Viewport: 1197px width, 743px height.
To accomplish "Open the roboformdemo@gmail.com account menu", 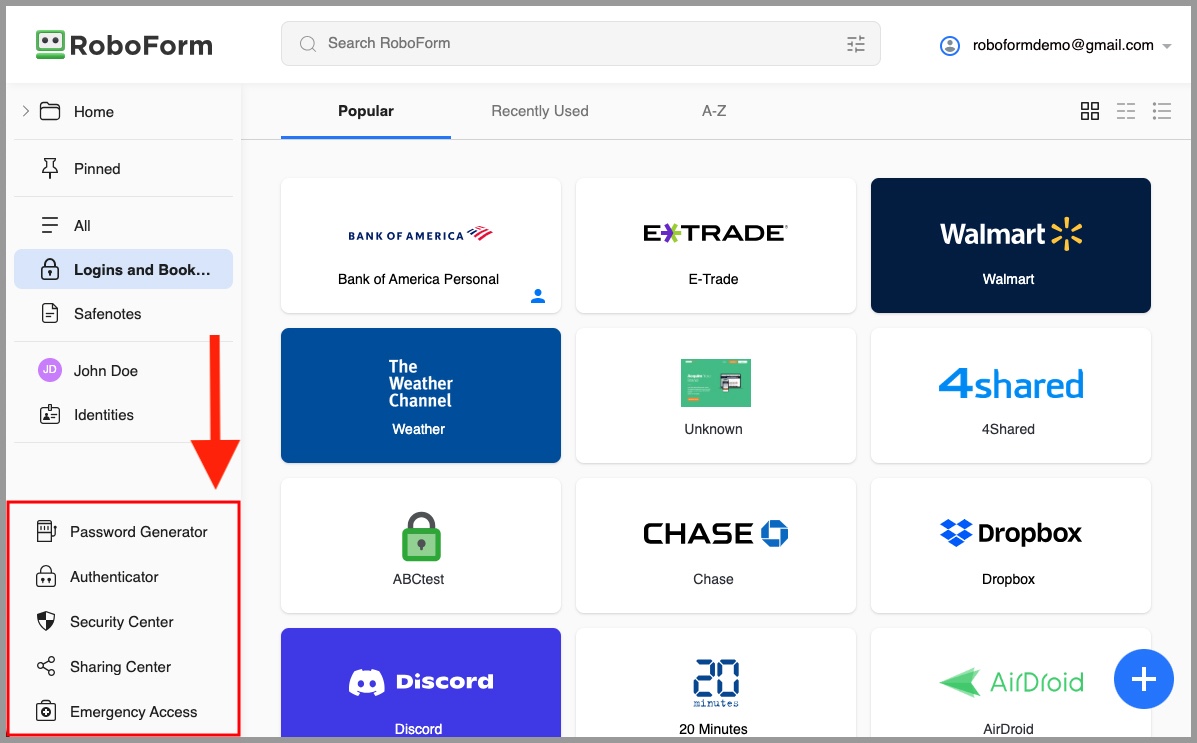I will pos(1055,44).
